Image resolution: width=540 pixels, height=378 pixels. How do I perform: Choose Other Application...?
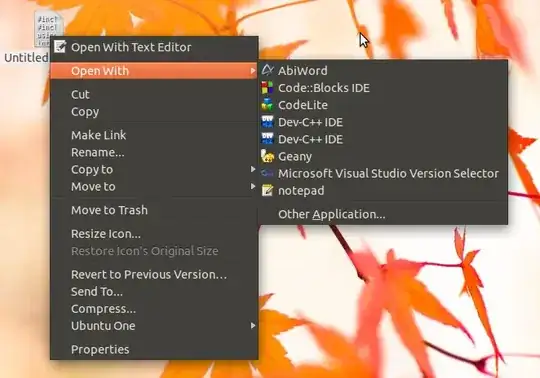pos(384,214)
